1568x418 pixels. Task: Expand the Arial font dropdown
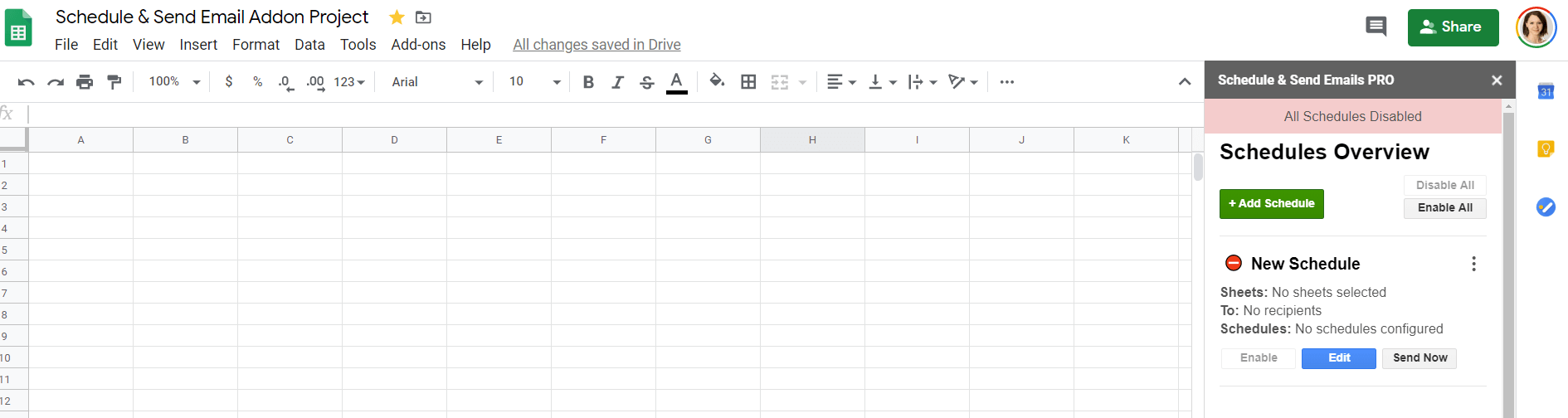pos(436,82)
